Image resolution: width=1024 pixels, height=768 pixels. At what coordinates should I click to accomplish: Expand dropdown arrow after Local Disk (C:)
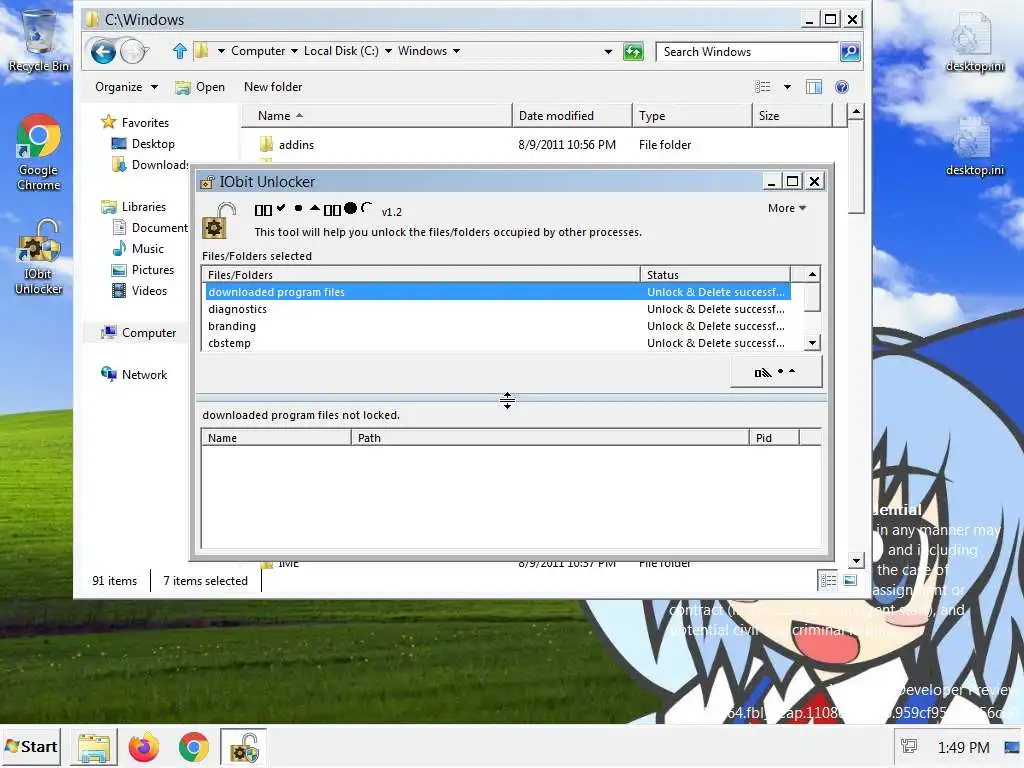point(389,51)
